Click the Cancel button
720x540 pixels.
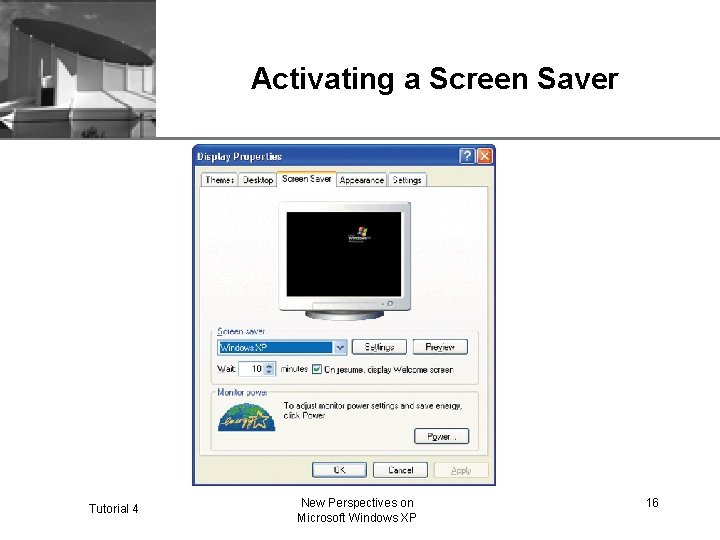tap(400, 470)
